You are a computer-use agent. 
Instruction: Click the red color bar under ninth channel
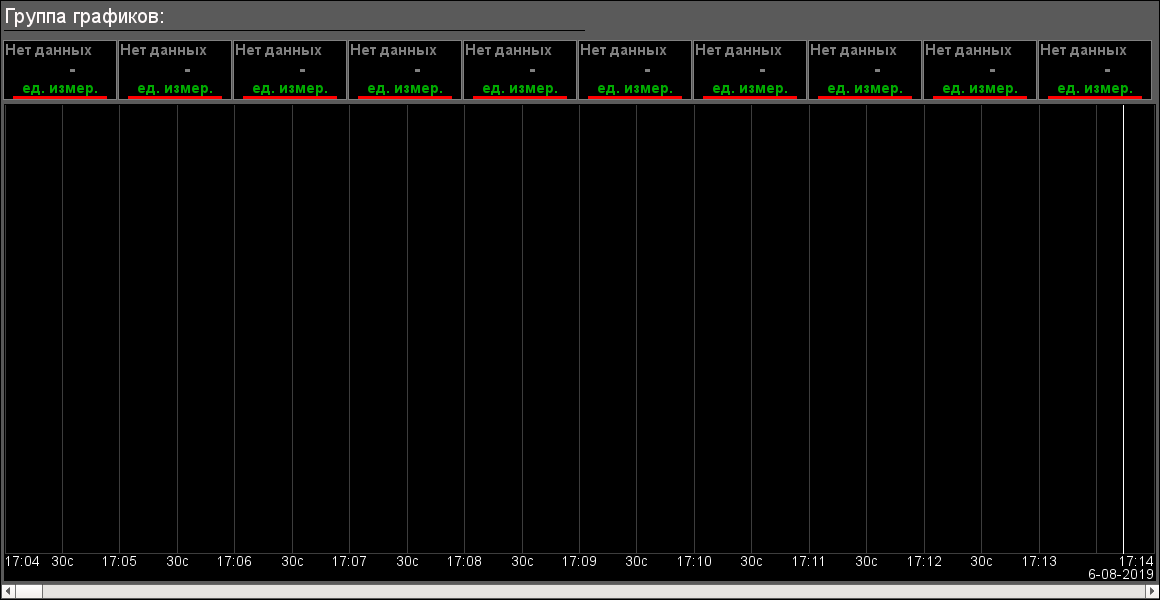click(980, 97)
